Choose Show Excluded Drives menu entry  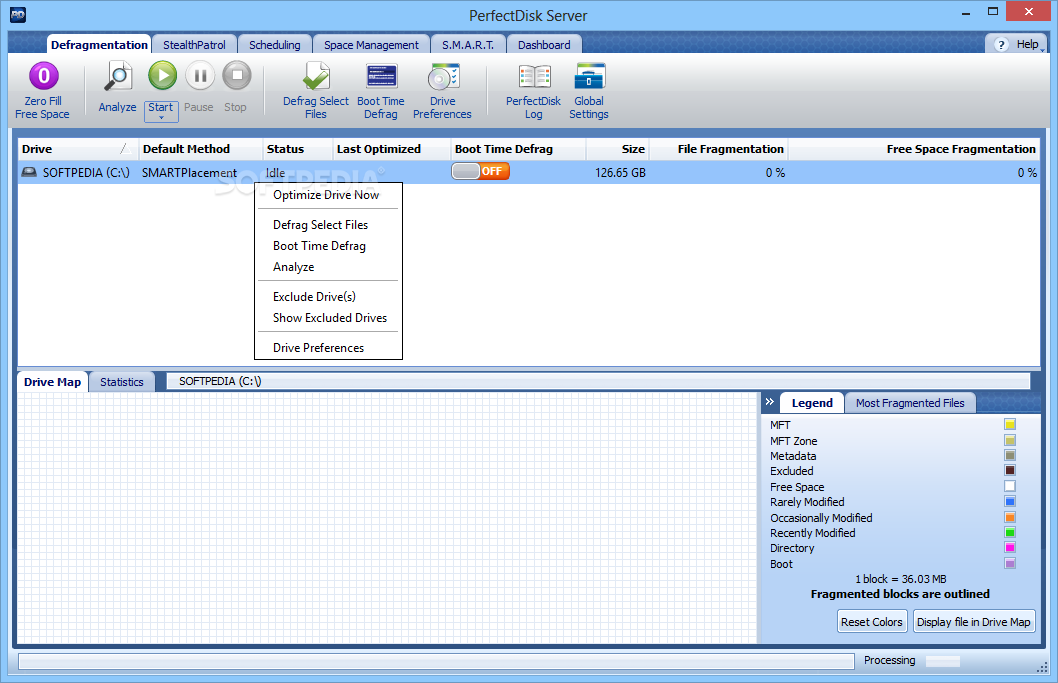pyautogui.click(x=329, y=317)
